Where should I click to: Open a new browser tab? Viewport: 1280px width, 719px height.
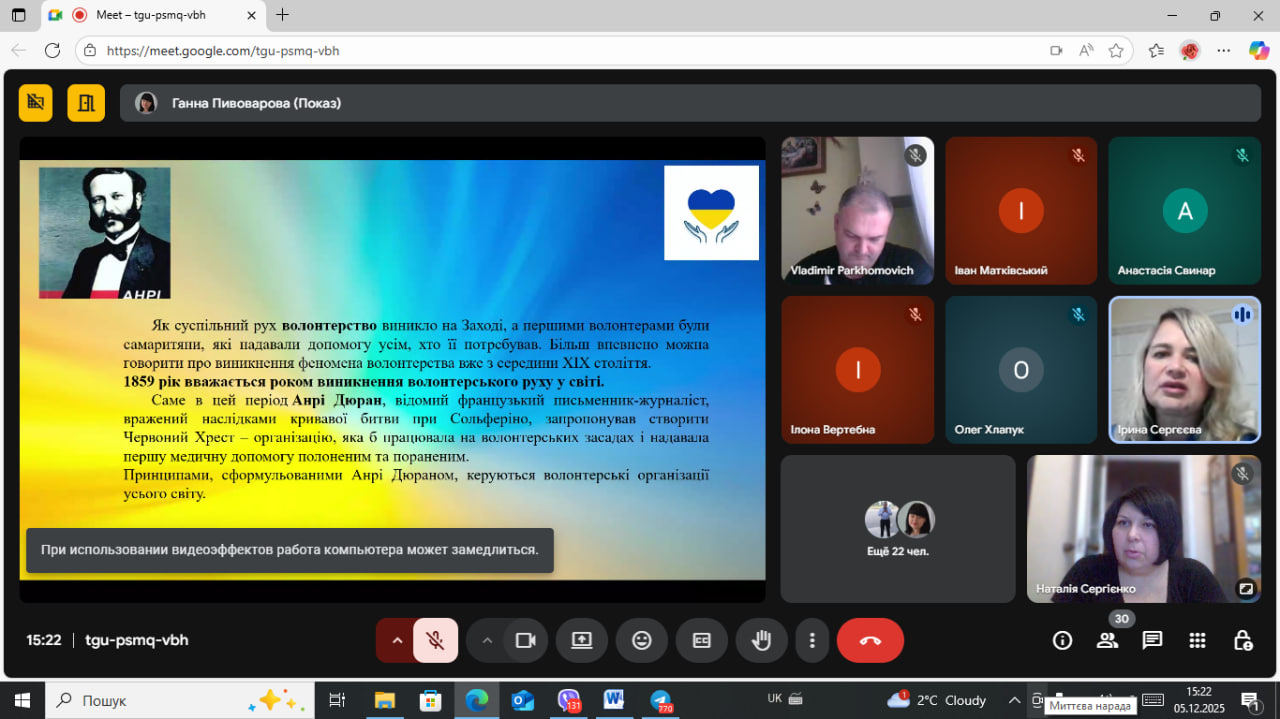point(283,15)
